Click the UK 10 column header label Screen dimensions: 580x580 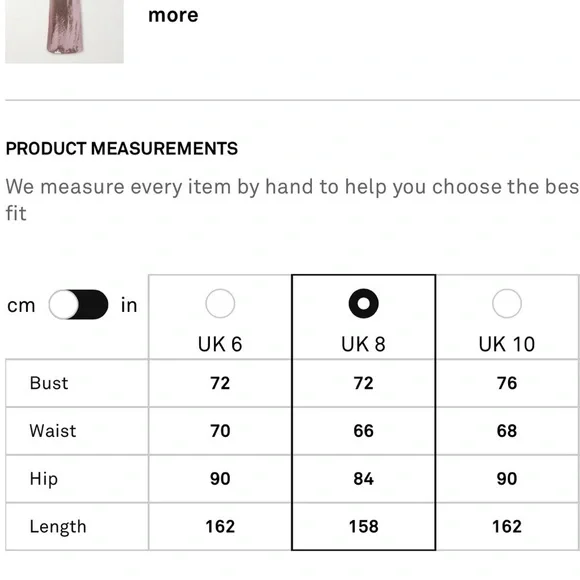pyautogui.click(x=507, y=344)
